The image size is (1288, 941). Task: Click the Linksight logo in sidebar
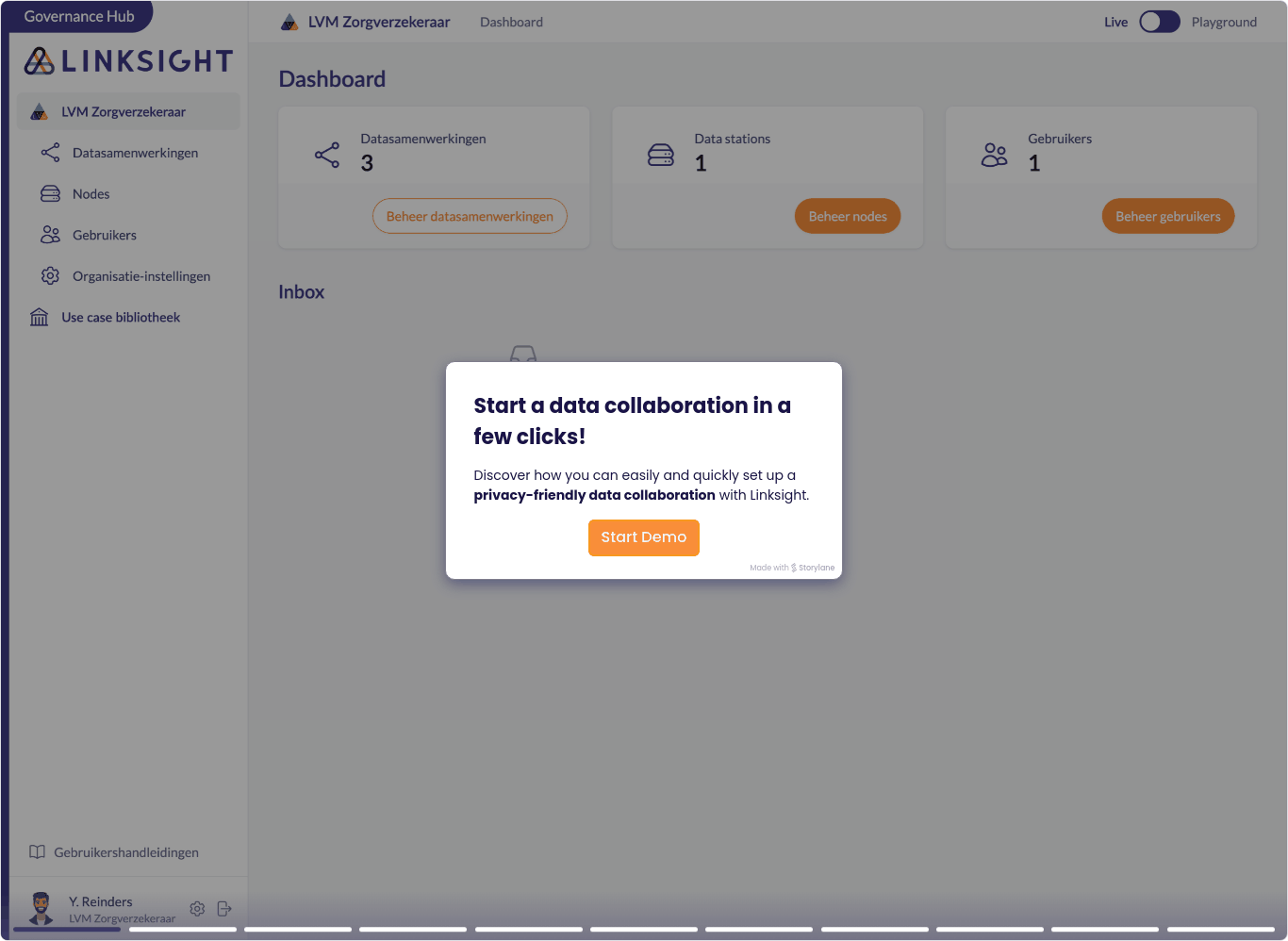point(128,61)
